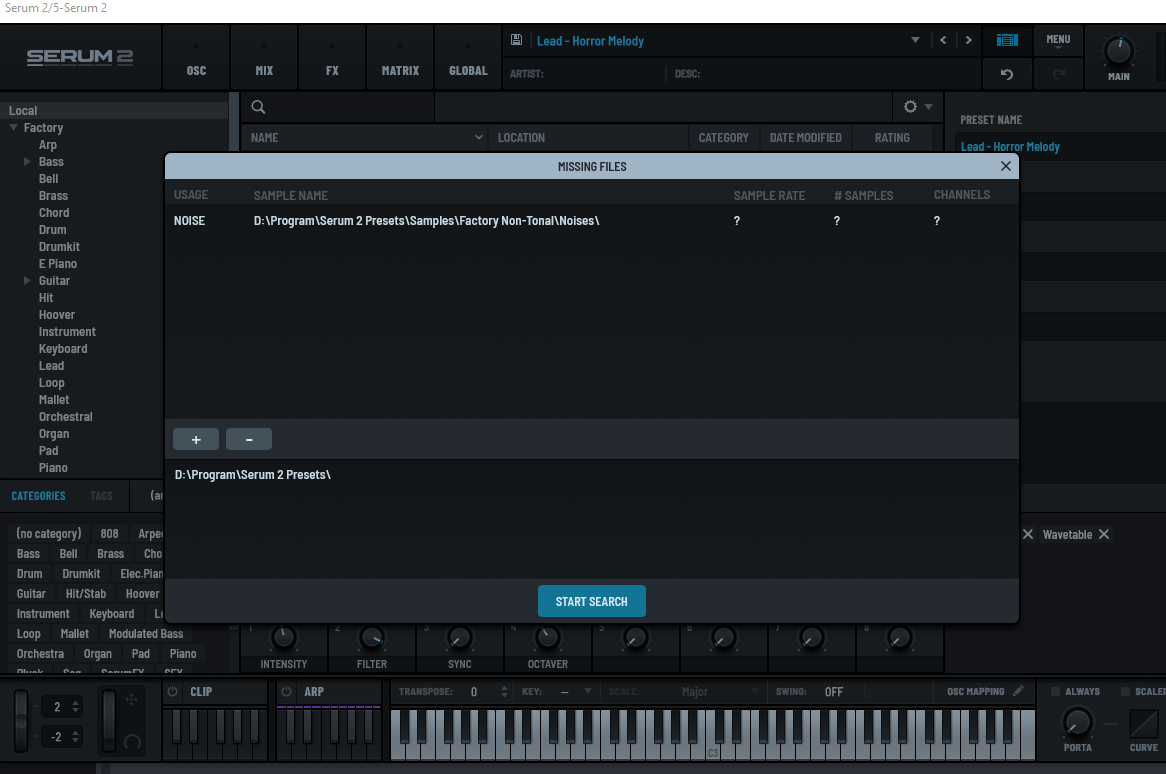Remove the Wavetable filter tag
Viewport: 1166px width, 774px height.
[1104, 535]
